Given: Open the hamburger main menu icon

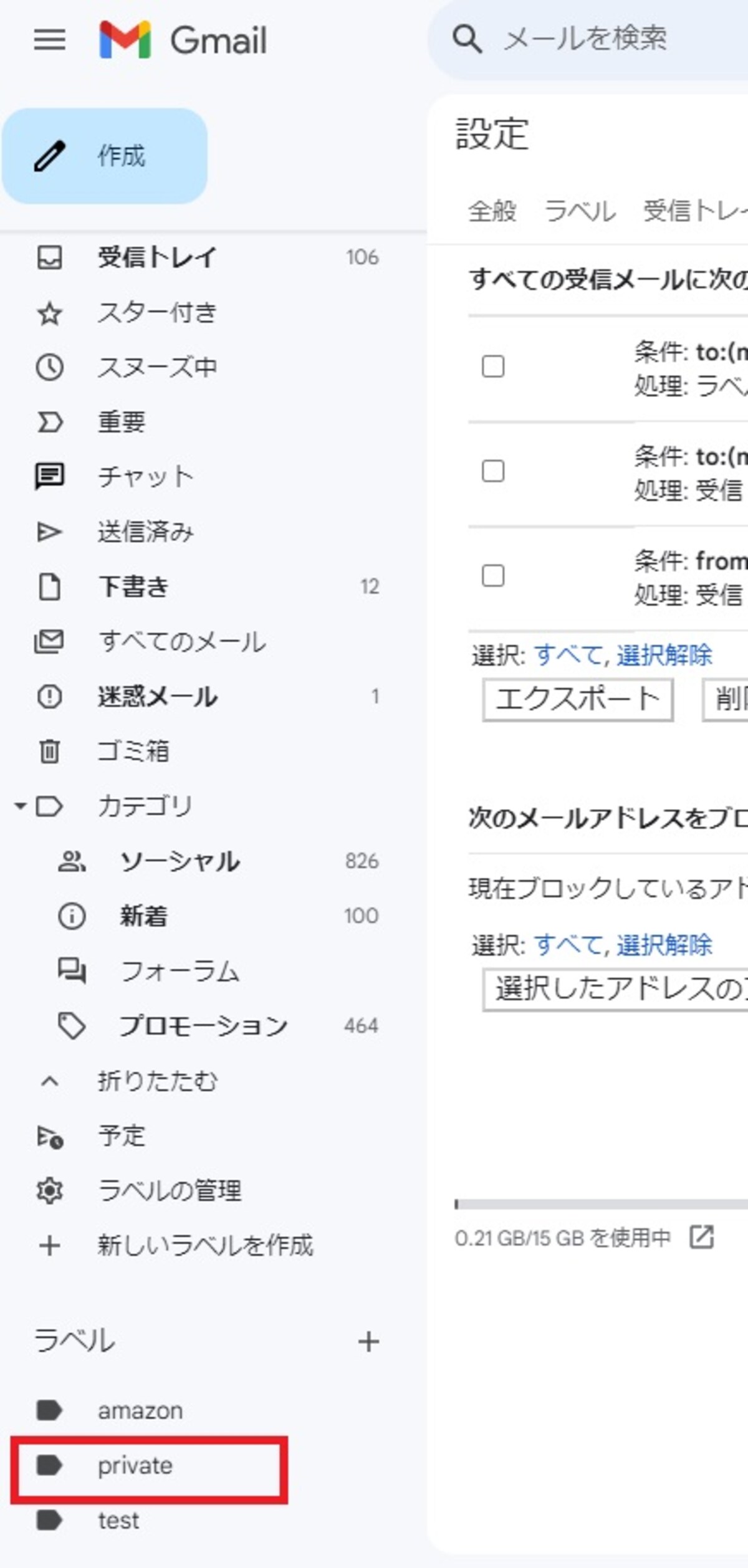Looking at the screenshot, I should tap(50, 40).
